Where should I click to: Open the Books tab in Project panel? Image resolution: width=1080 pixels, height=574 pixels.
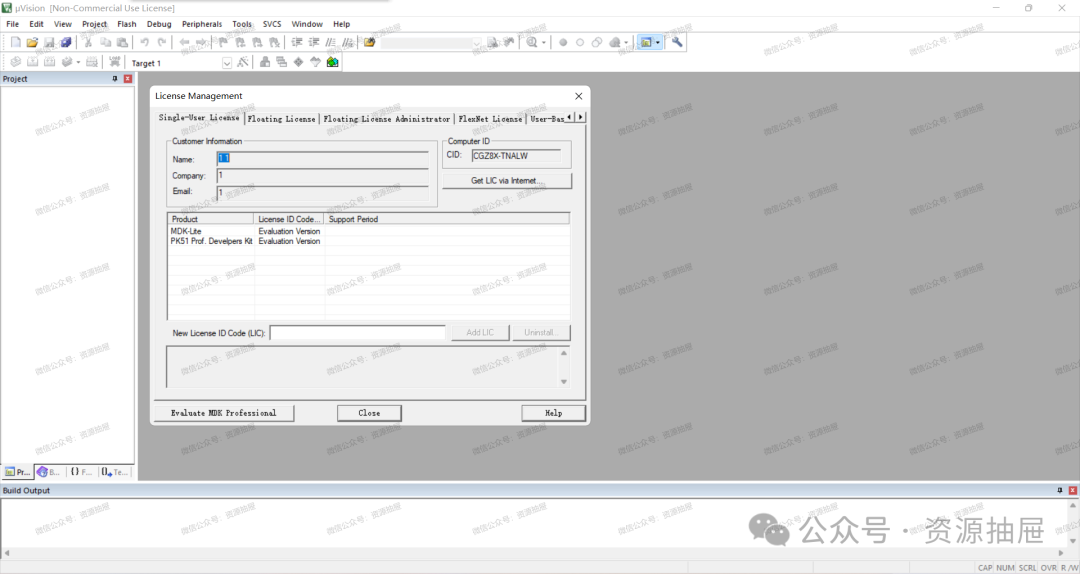click(x=49, y=472)
